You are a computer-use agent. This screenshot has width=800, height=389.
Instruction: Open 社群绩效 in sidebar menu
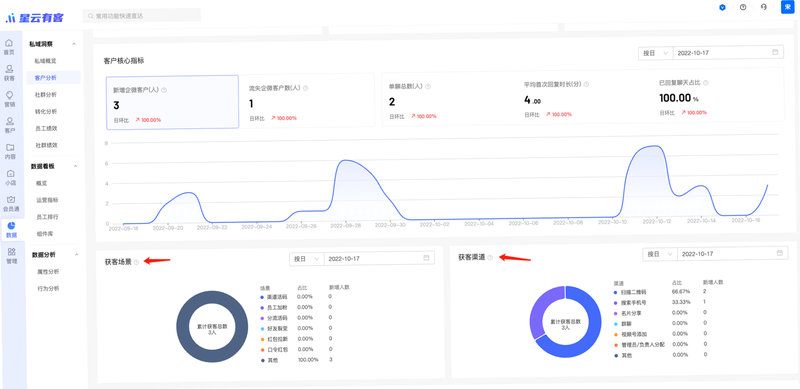pyautogui.click(x=46, y=145)
